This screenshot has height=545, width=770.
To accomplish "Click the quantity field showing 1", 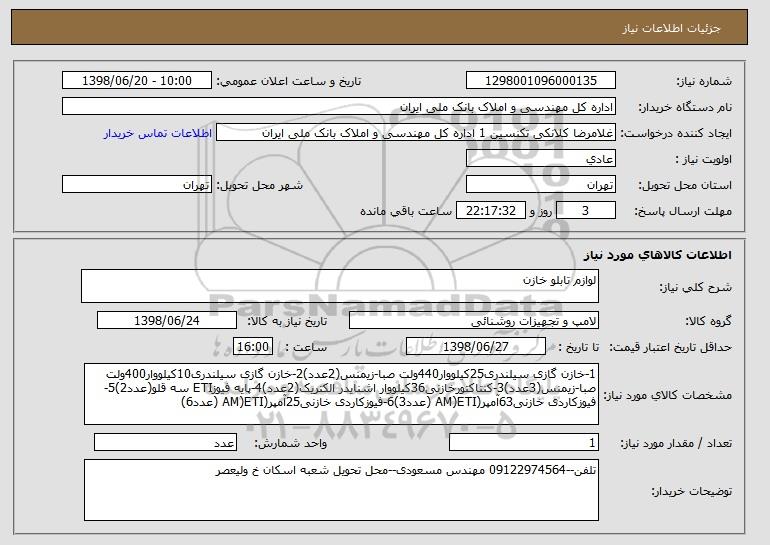I will coord(524,442).
